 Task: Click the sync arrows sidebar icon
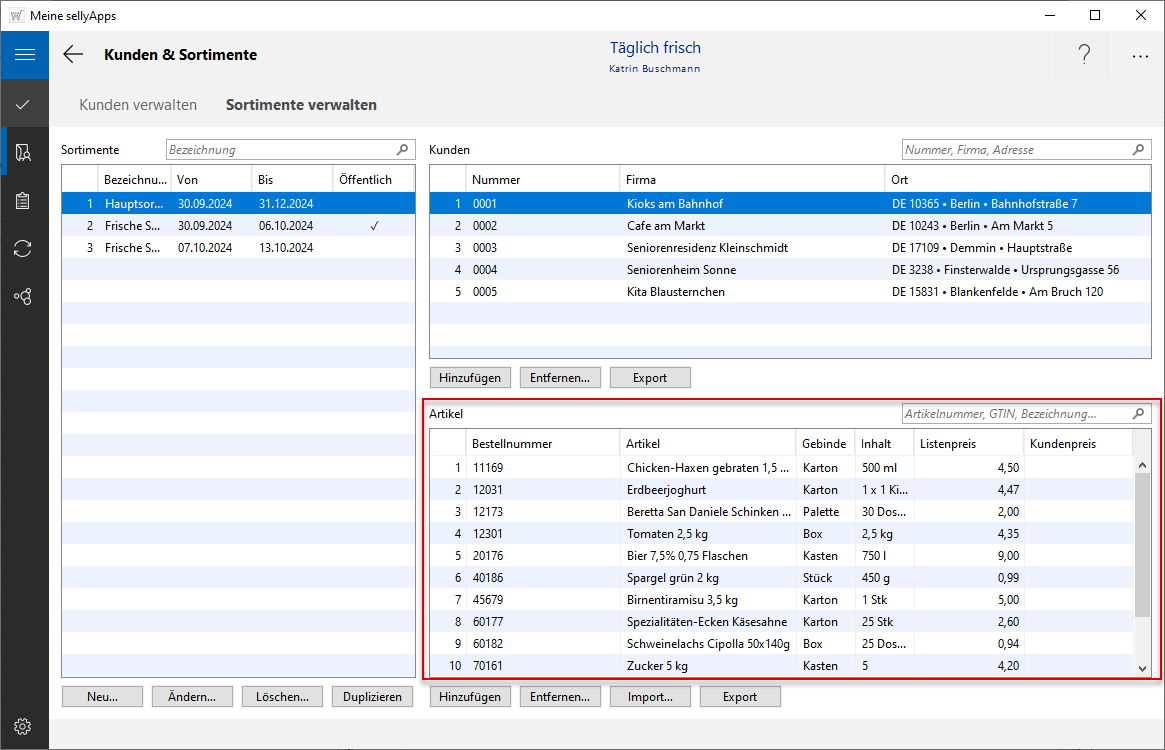(24, 248)
